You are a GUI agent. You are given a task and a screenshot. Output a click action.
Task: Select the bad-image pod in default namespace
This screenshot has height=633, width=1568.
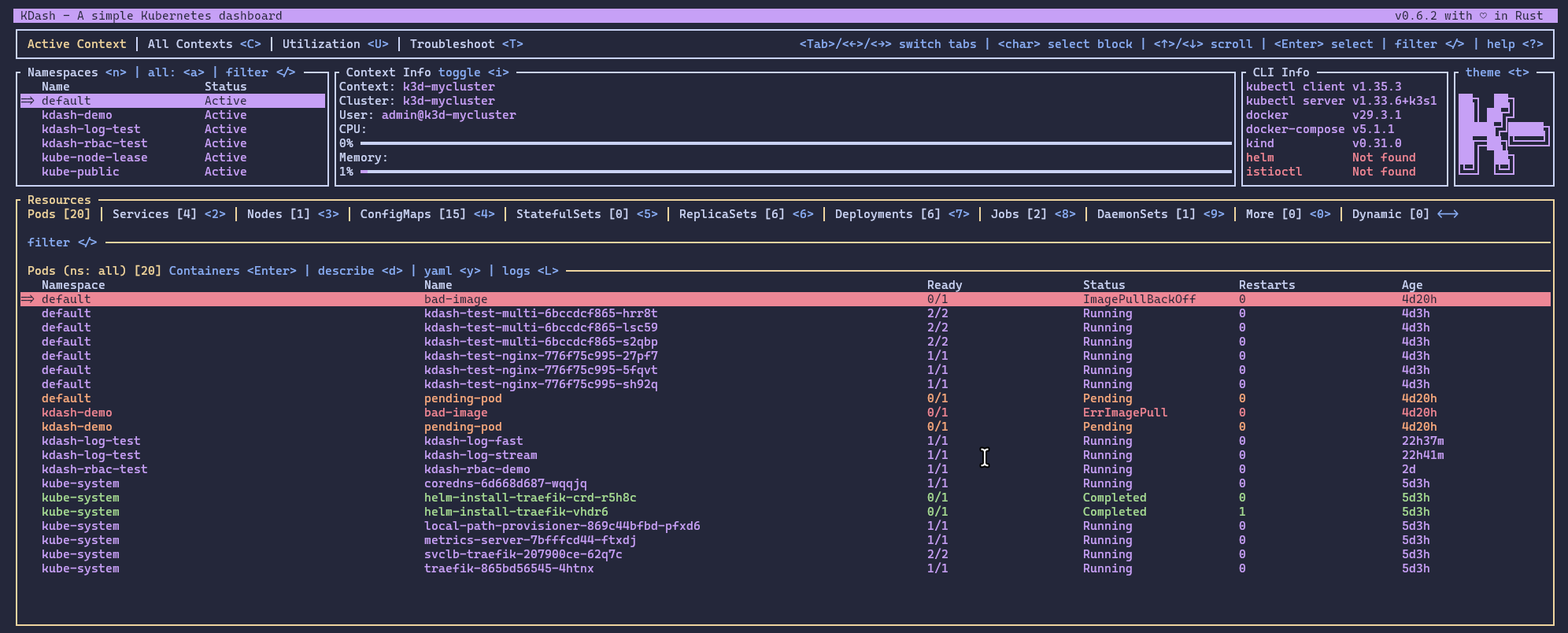(x=786, y=299)
